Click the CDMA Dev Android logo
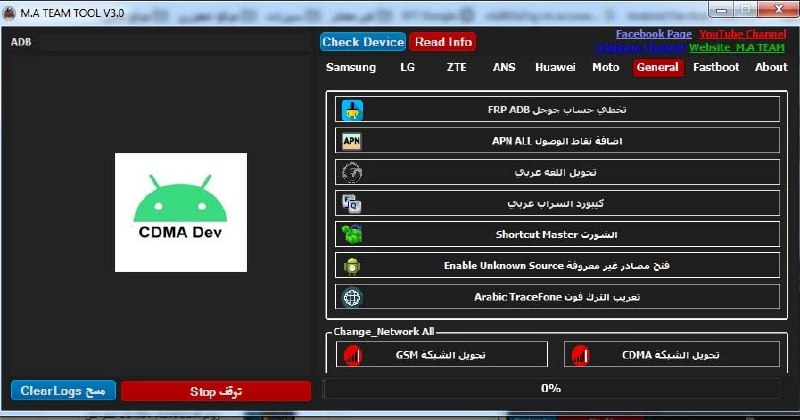 (181, 212)
